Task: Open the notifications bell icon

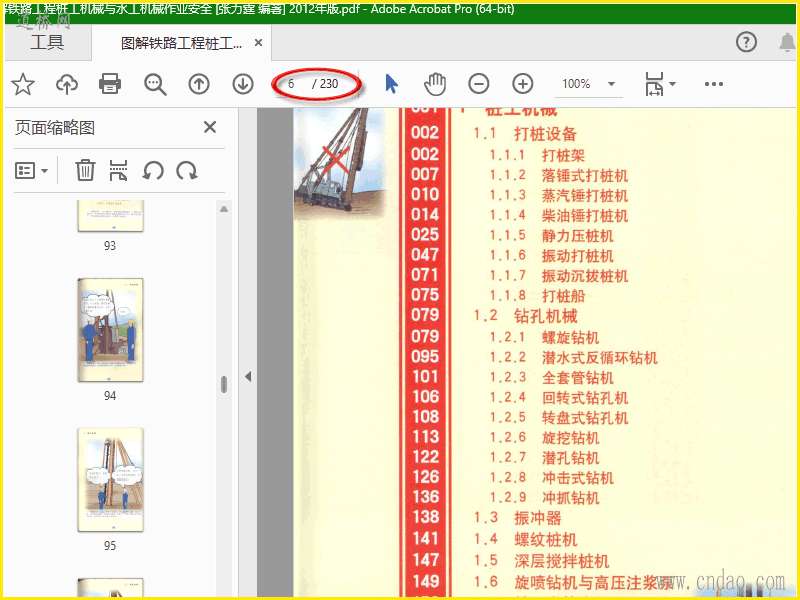Action: [x=787, y=42]
